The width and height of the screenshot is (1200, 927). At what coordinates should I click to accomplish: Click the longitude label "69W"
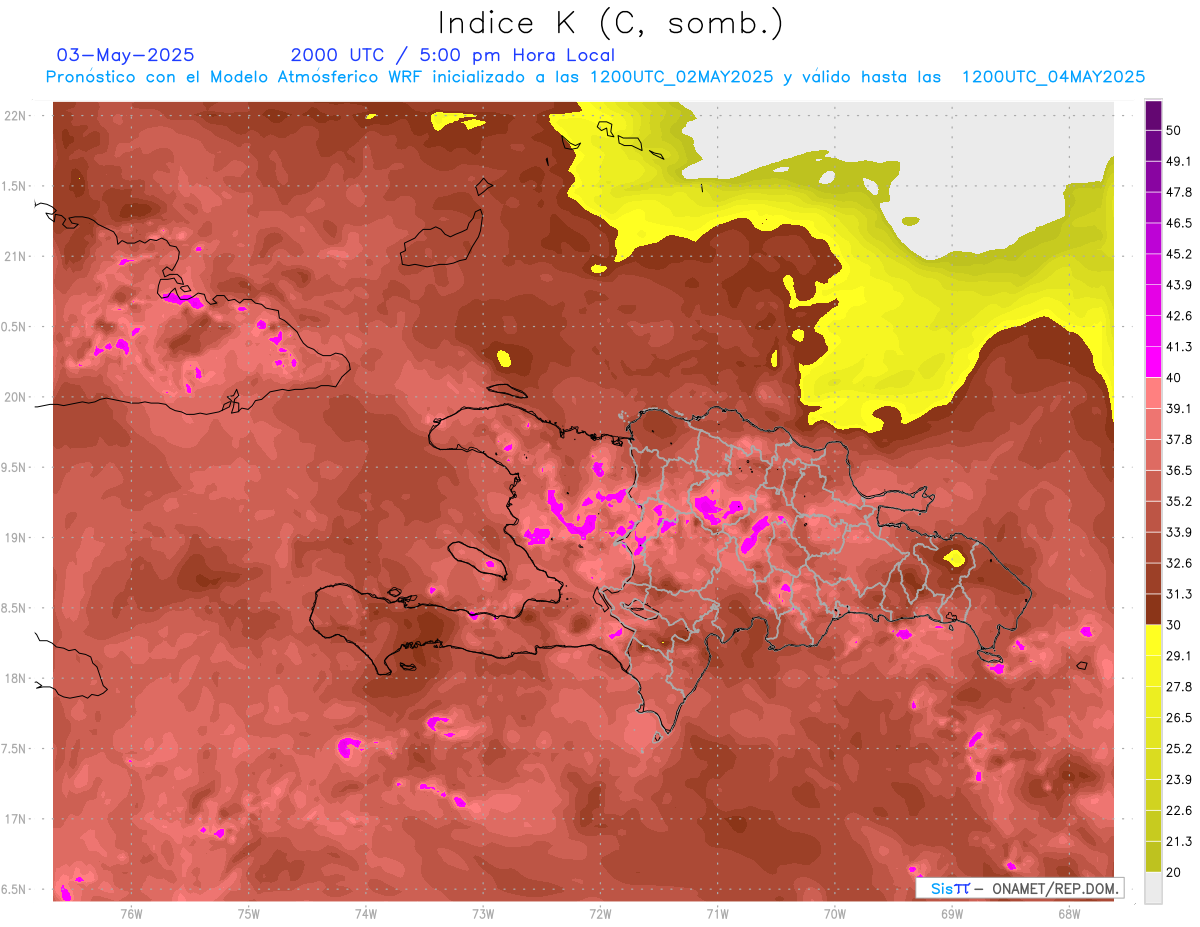pyautogui.click(x=952, y=913)
